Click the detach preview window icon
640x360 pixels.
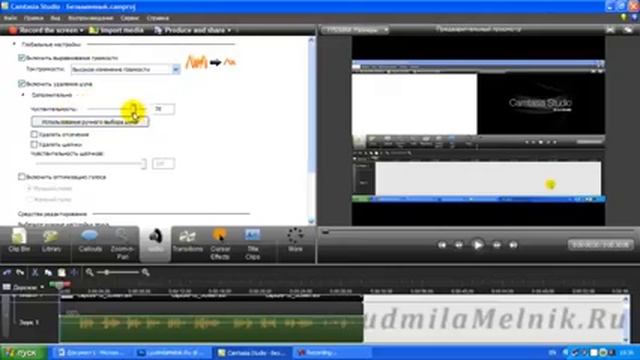[x=628, y=29]
